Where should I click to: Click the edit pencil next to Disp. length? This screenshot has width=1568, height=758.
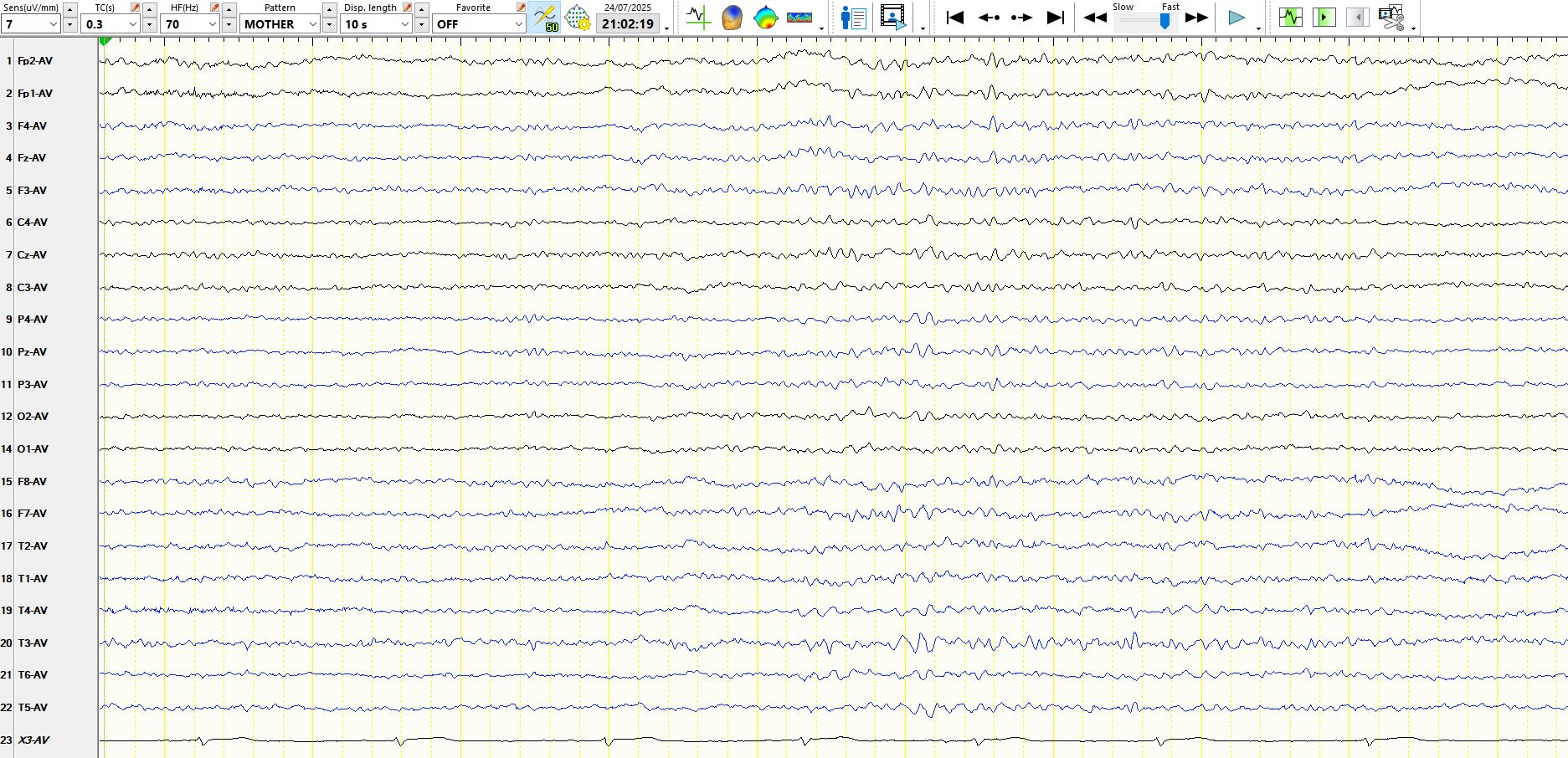click(x=407, y=8)
